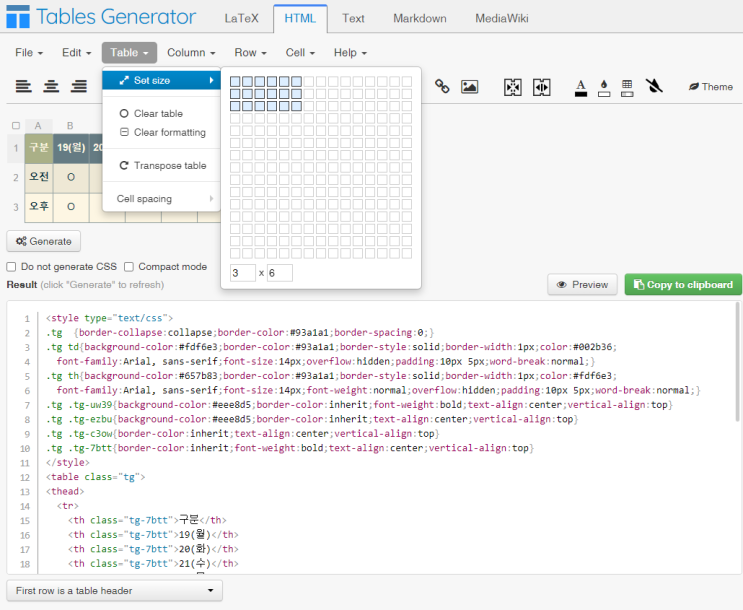Click the Tables Generator logo icon
Screen dimensions: 743x610
pyautogui.click(x=18, y=17)
